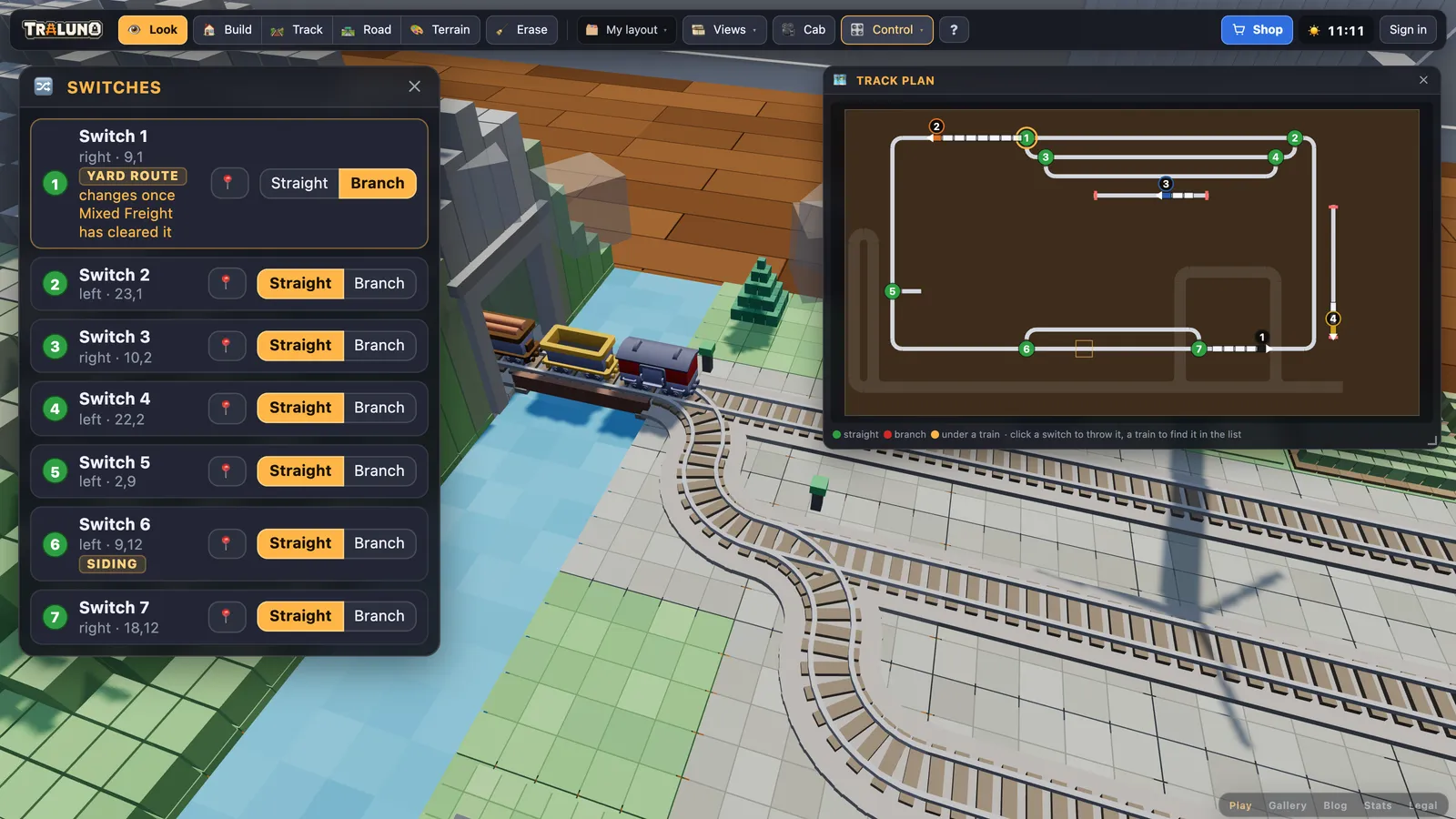Locate Switch 1 with its pin icon

tap(228, 183)
